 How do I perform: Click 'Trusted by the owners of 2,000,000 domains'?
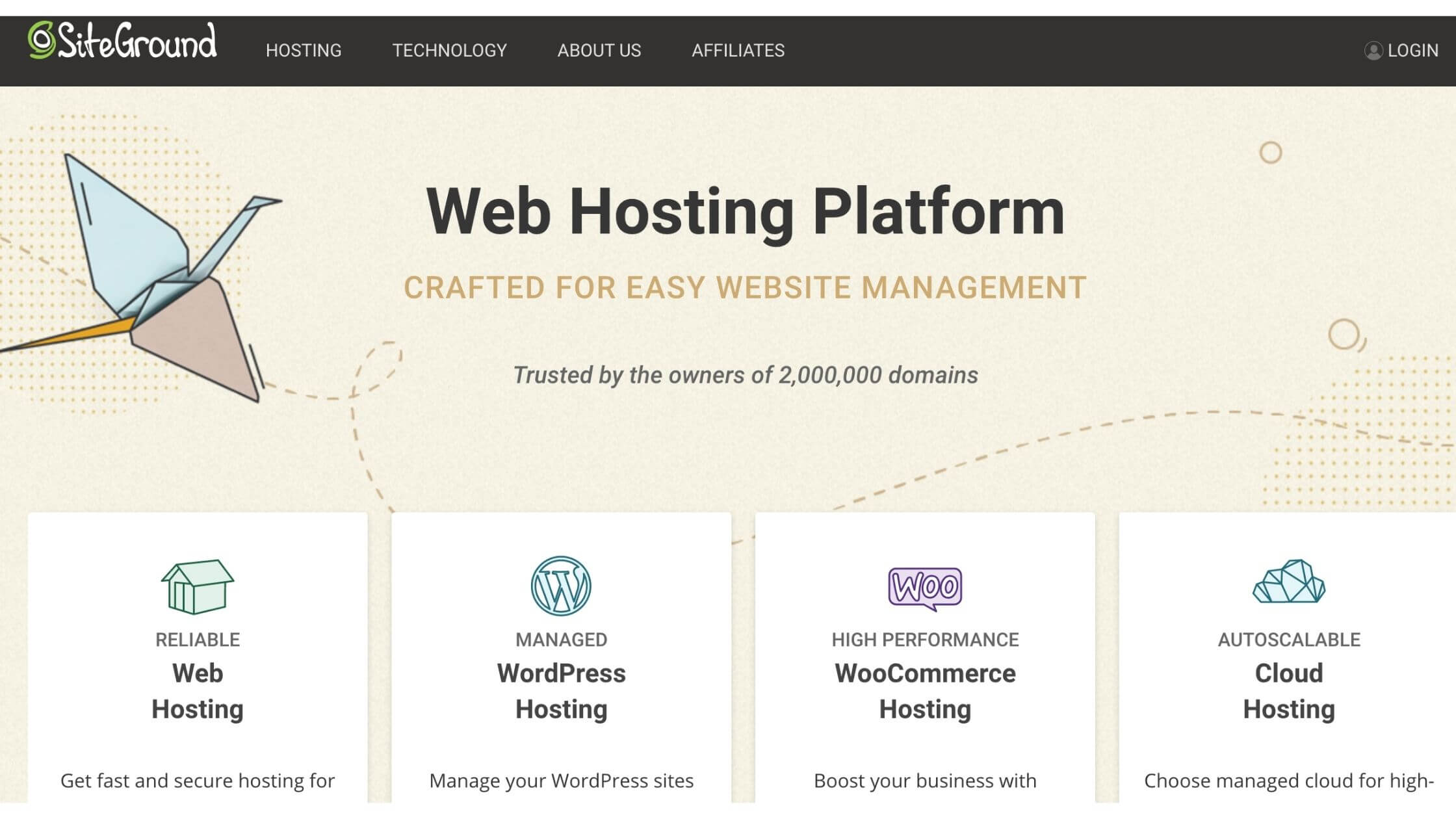point(746,375)
